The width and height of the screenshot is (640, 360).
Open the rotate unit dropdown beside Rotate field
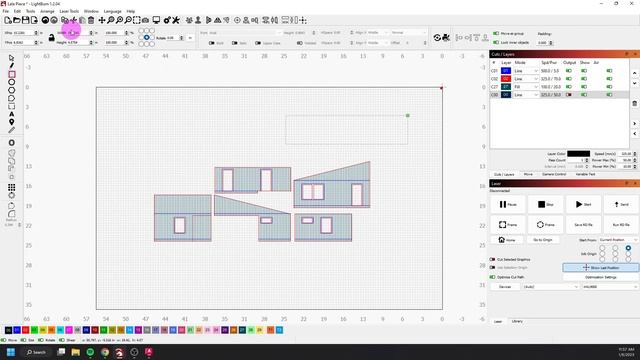(x=190, y=38)
